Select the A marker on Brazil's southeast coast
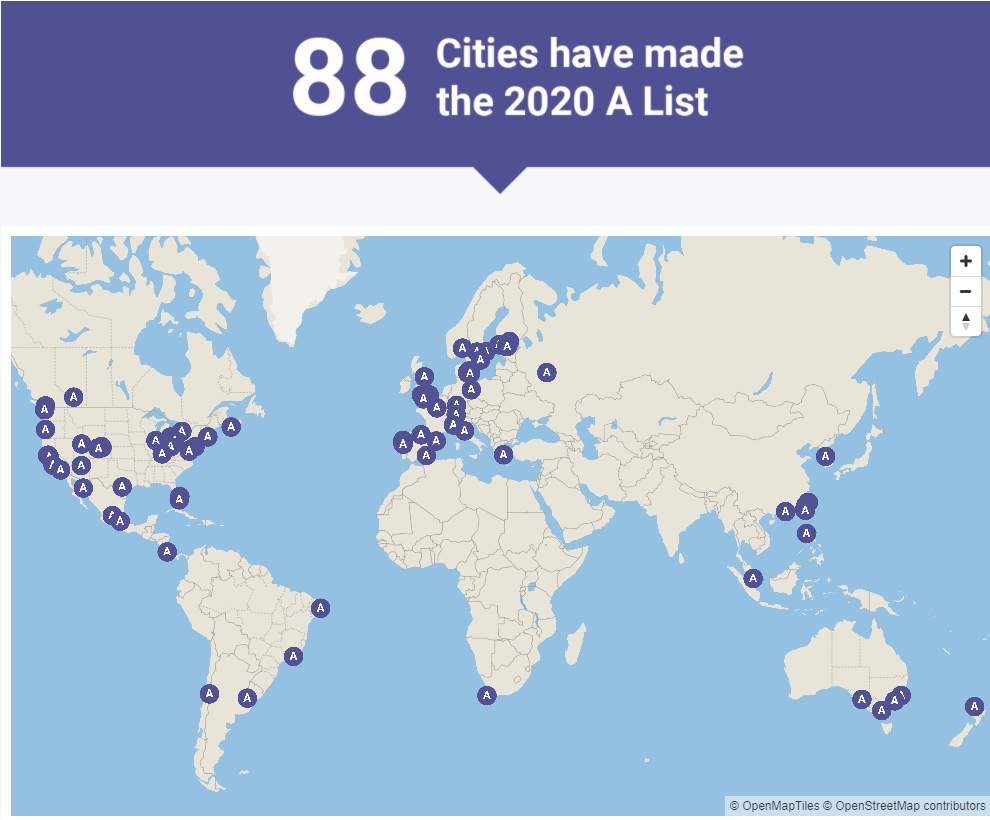 tap(293, 657)
